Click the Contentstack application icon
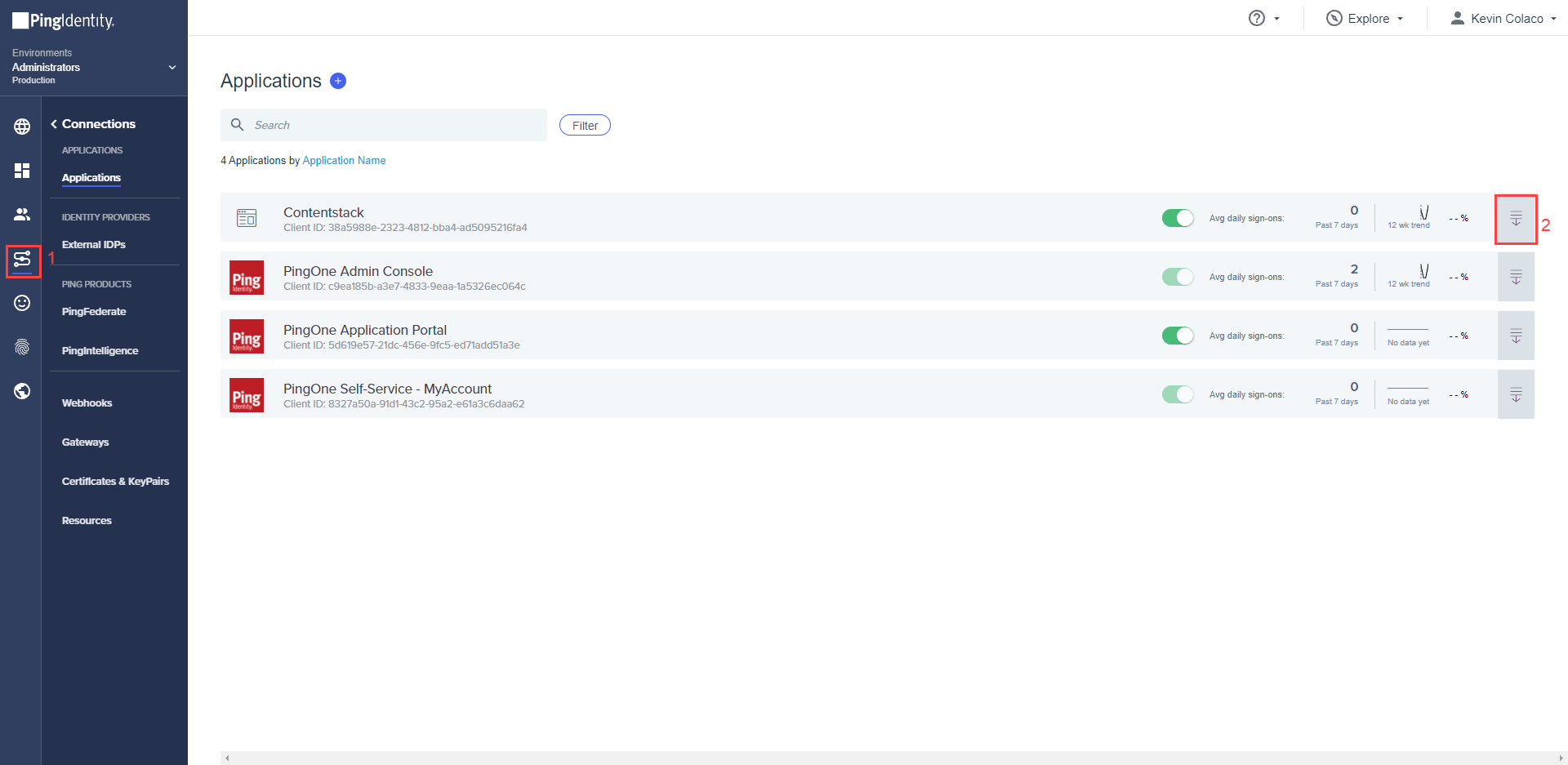Viewport: 1568px width, 765px height. [x=247, y=218]
